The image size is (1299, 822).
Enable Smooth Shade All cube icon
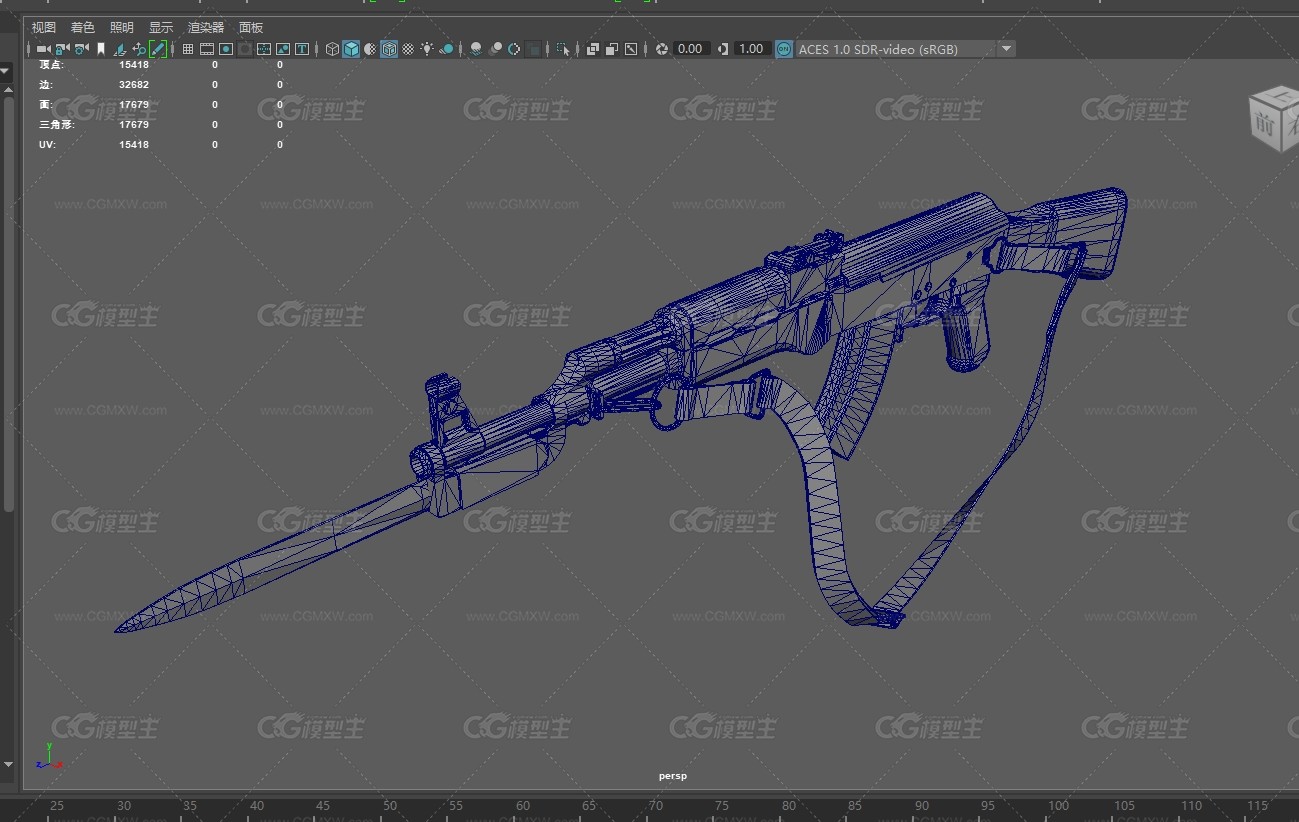click(x=351, y=48)
